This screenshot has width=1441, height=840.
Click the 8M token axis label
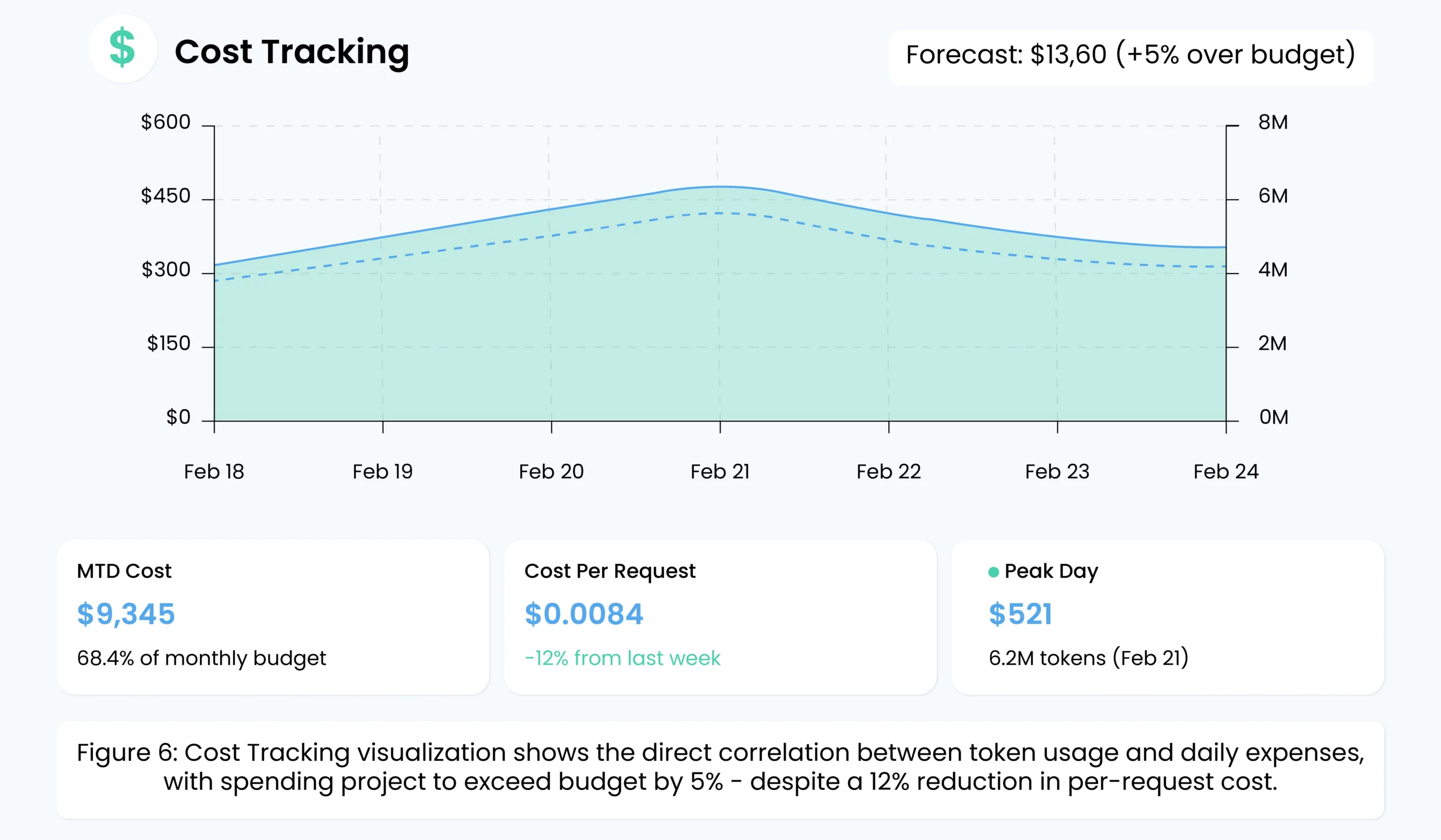pos(1273,122)
